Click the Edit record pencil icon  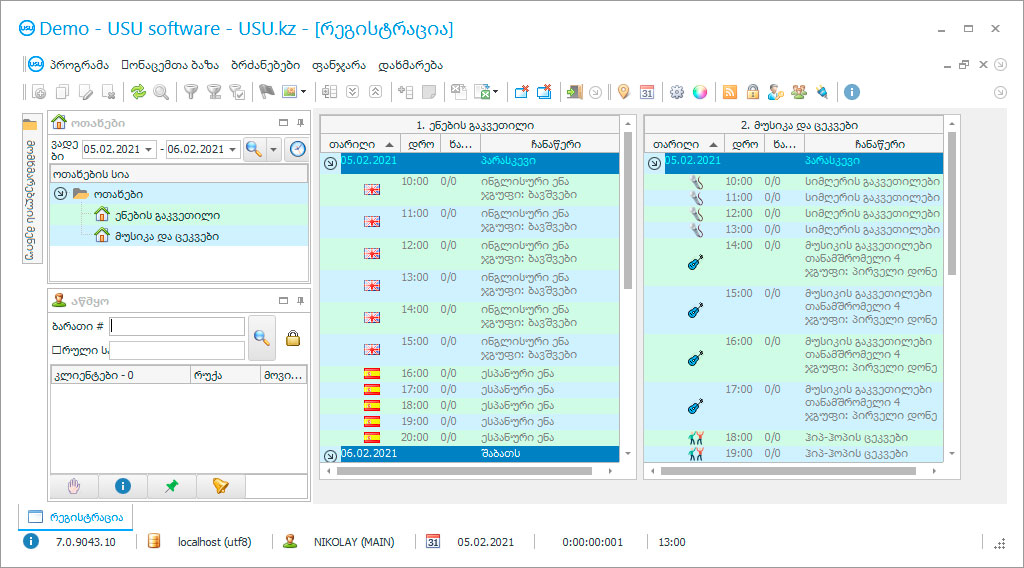click(86, 93)
